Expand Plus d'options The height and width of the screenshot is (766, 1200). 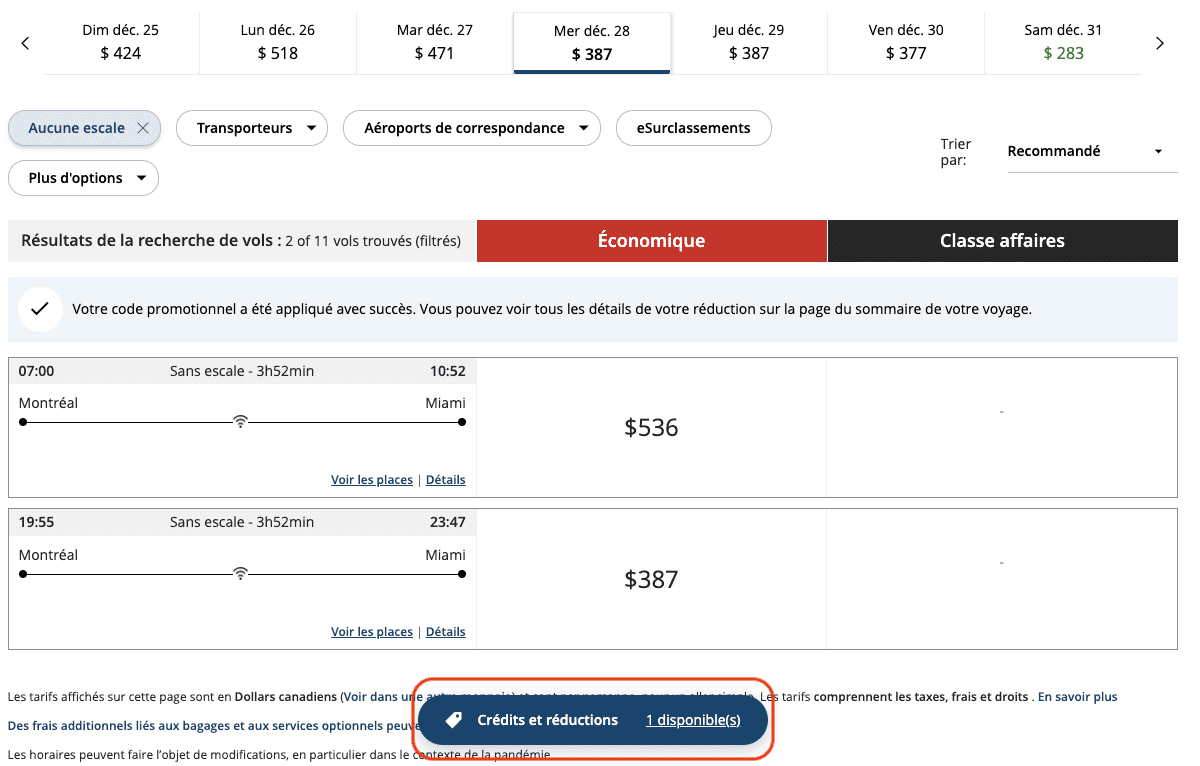tap(83, 178)
